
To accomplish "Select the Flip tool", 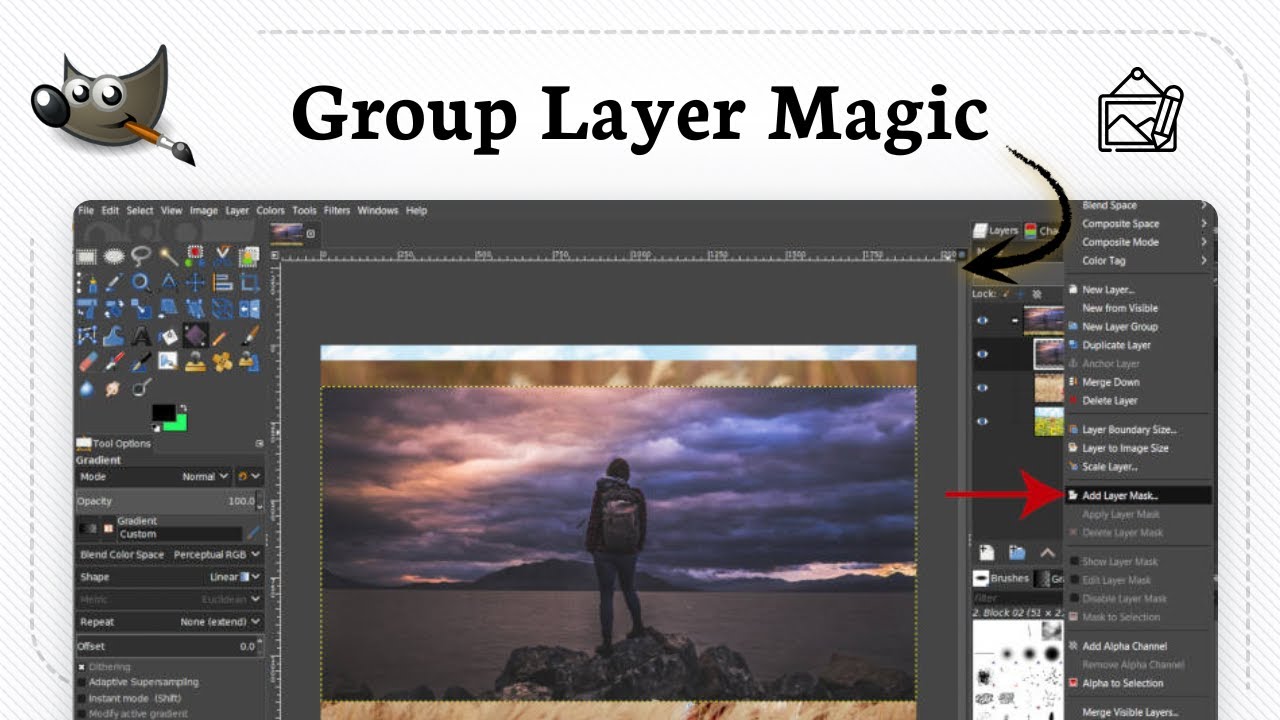I will [249, 308].
